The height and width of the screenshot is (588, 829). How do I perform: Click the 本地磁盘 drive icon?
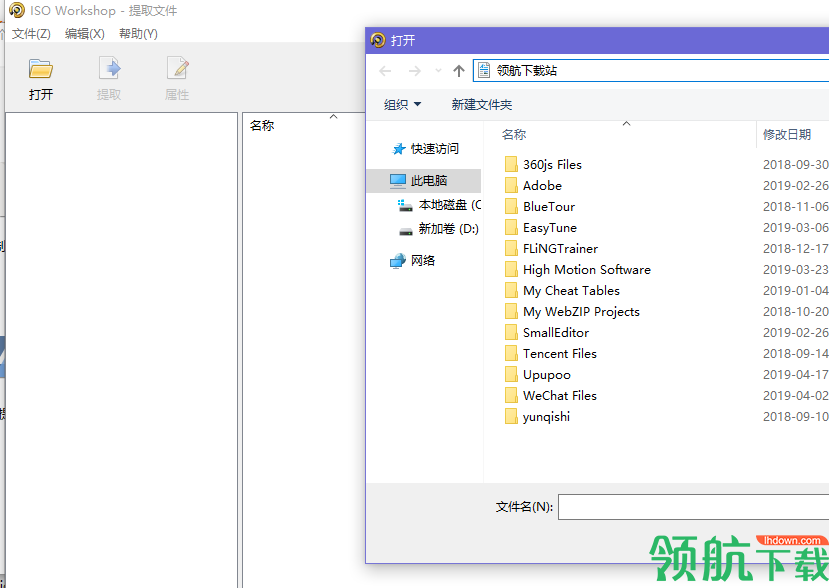[x=405, y=205]
